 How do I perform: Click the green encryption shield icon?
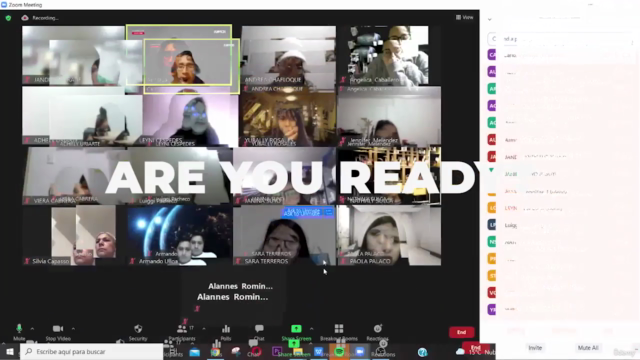(x=8, y=18)
